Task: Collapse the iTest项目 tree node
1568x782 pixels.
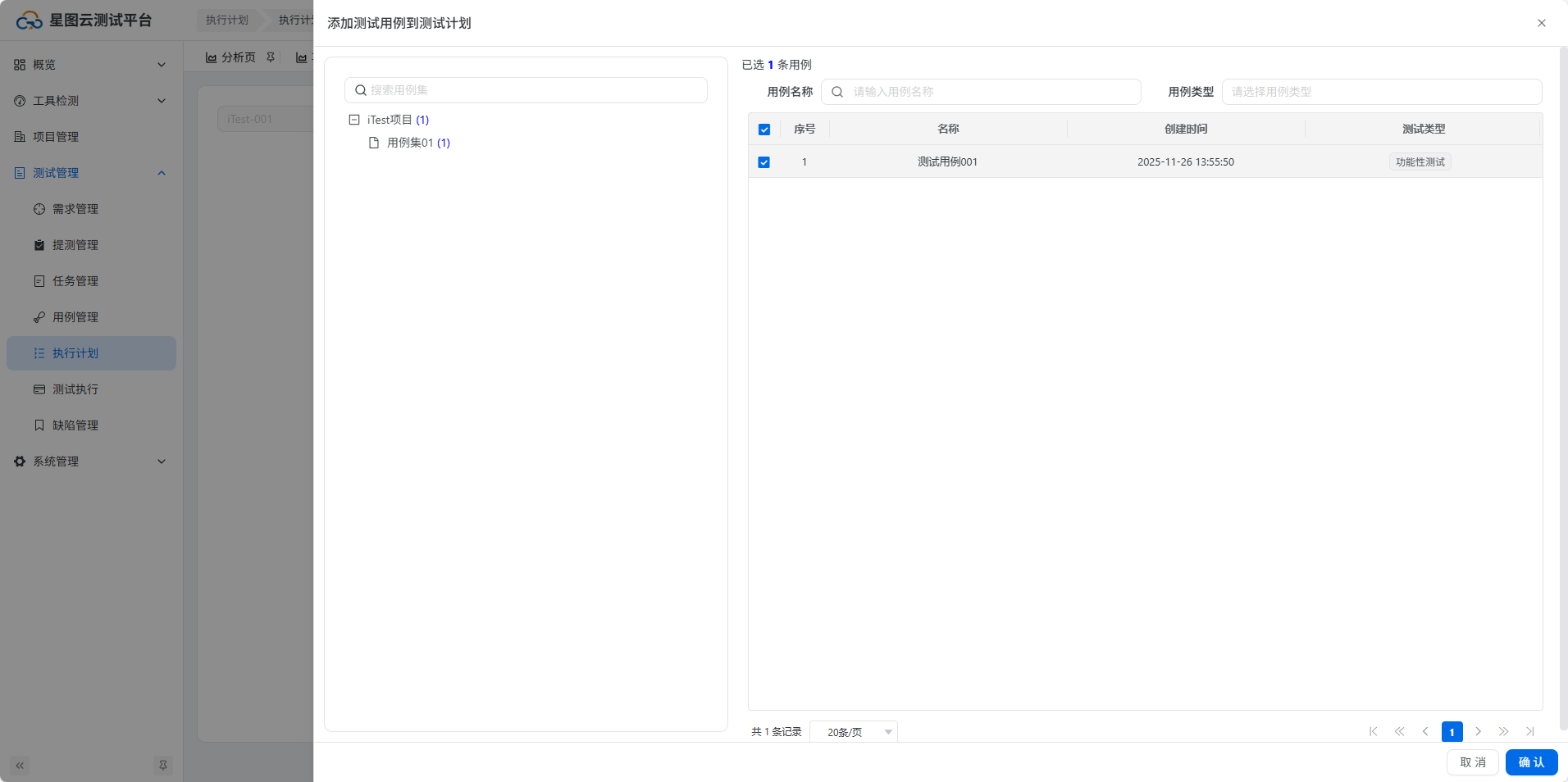Action: (354, 120)
